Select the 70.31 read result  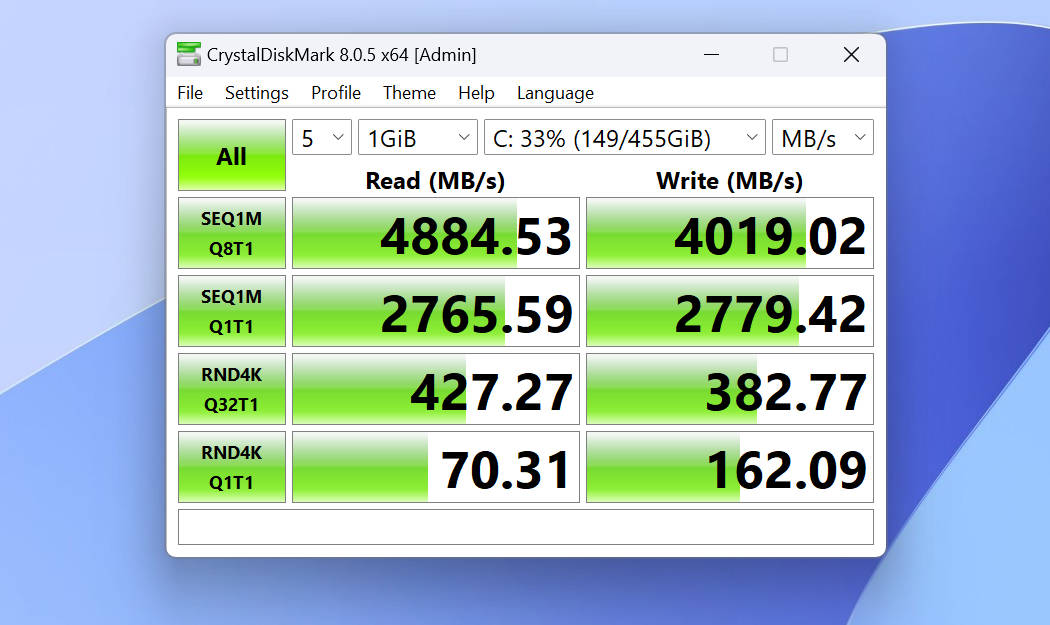[x=436, y=467]
